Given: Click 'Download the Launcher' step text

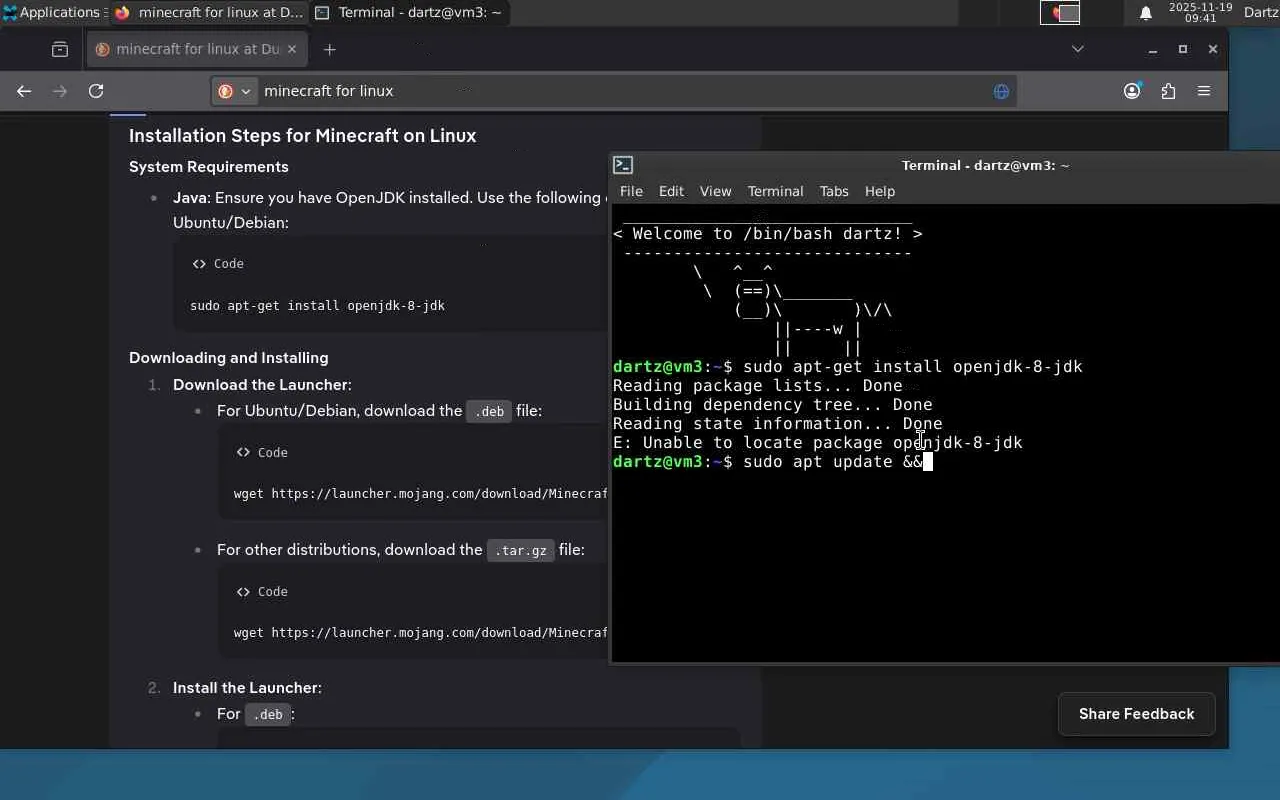Looking at the screenshot, I should (x=262, y=385).
